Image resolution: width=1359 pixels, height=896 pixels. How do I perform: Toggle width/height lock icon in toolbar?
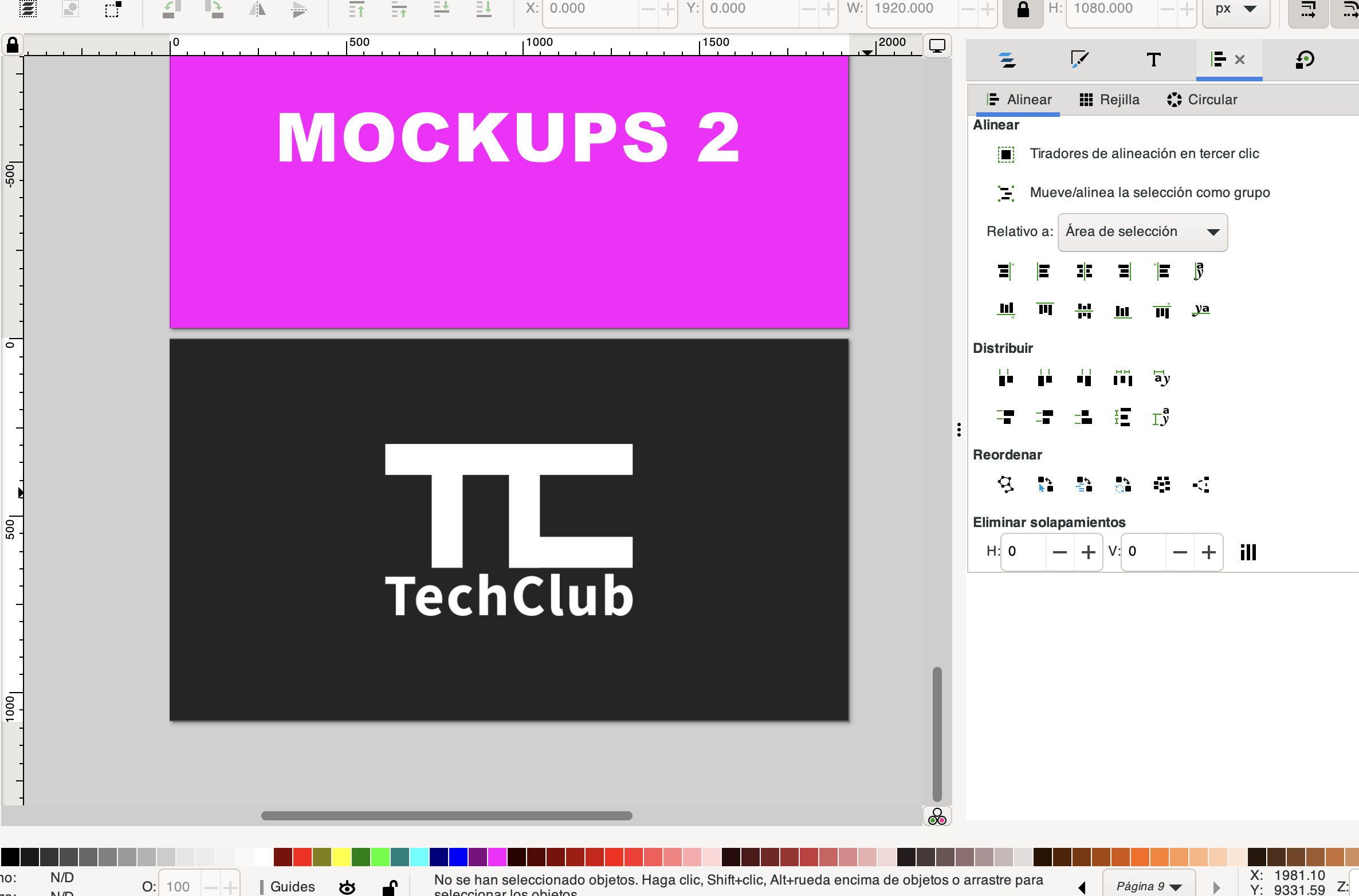pyautogui.click(x=1023, y=10)
